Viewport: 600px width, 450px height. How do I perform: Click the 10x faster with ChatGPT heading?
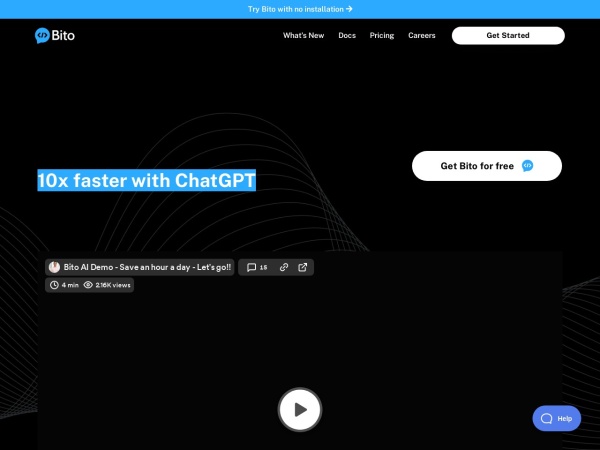(146, 181)
